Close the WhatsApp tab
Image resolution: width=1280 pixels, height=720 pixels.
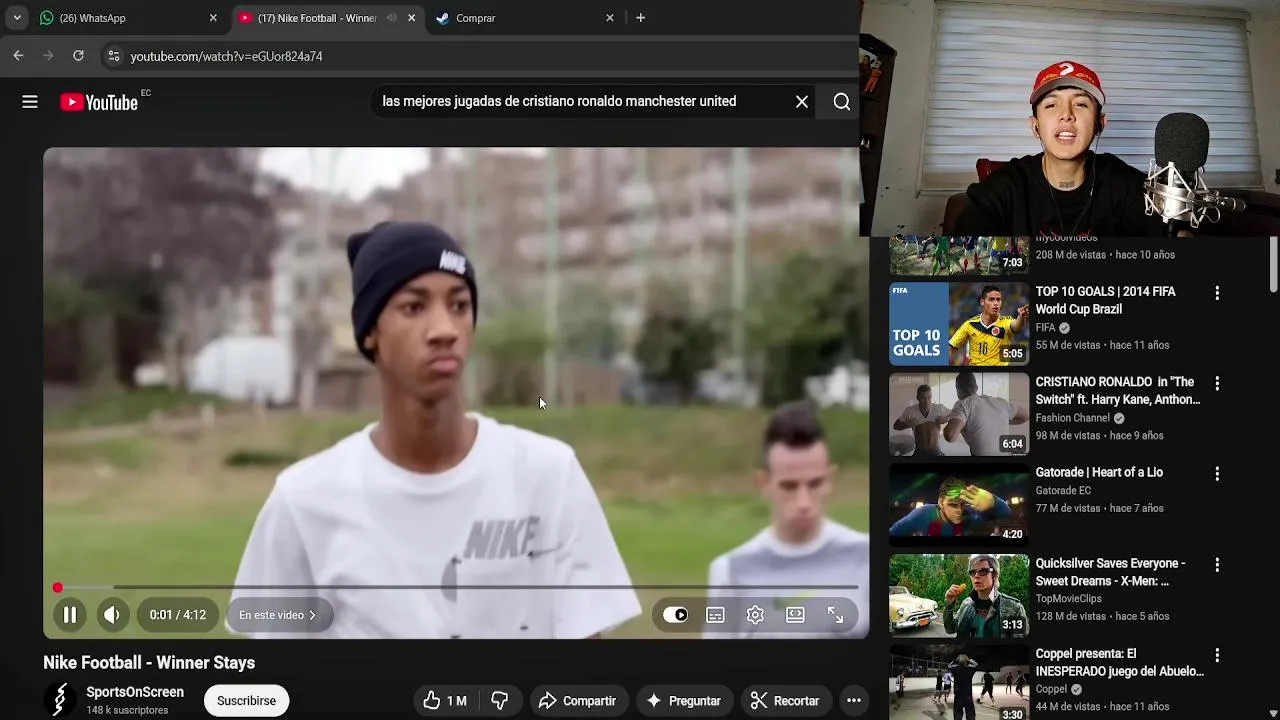pos(213,18)
